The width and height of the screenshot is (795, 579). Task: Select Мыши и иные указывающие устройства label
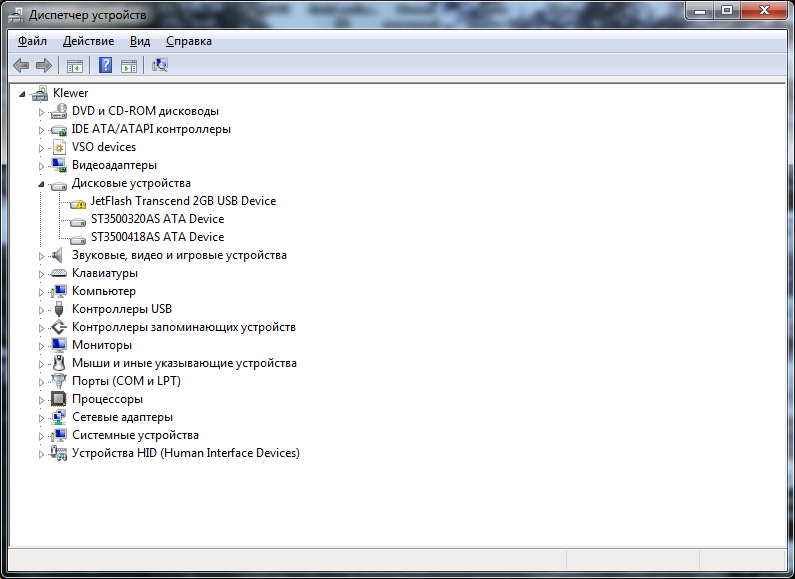184,363
